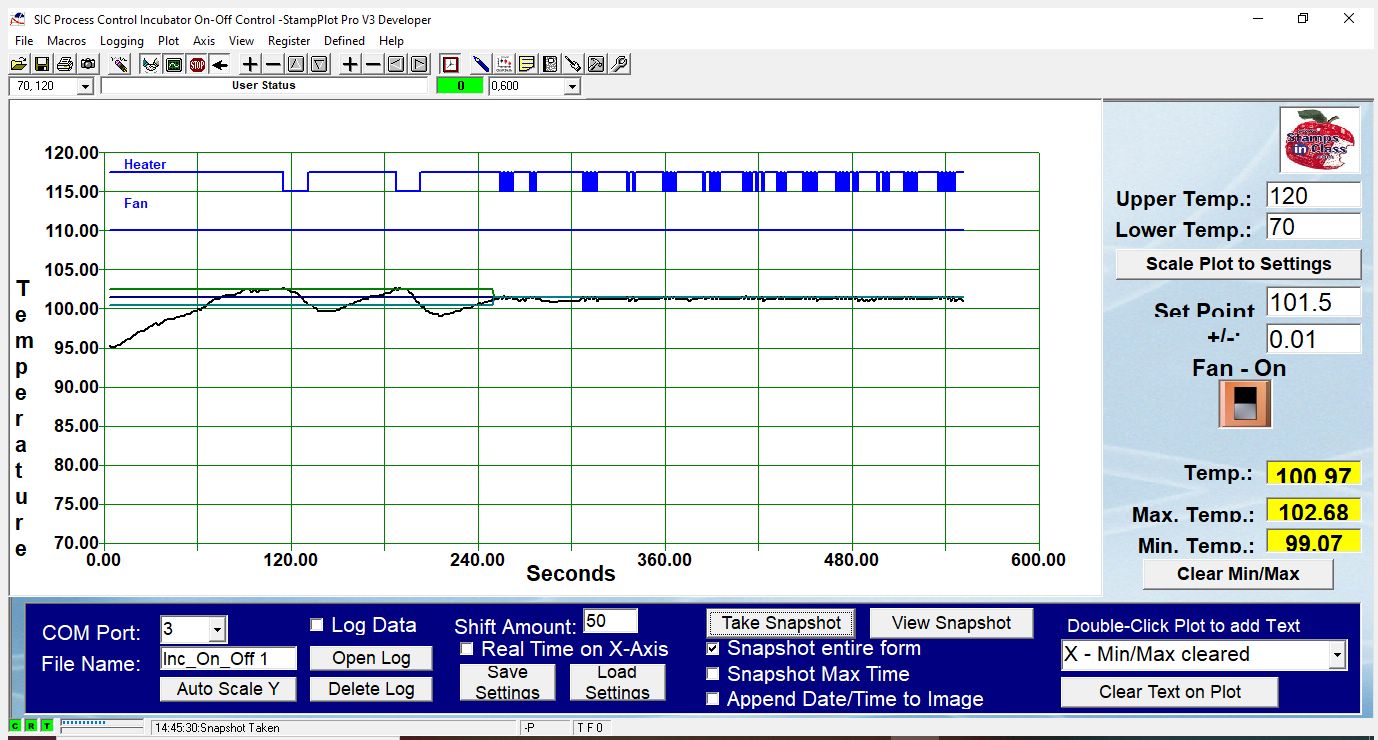
Task: Click the Upper Temp. input field
Action: (1313, 195)
